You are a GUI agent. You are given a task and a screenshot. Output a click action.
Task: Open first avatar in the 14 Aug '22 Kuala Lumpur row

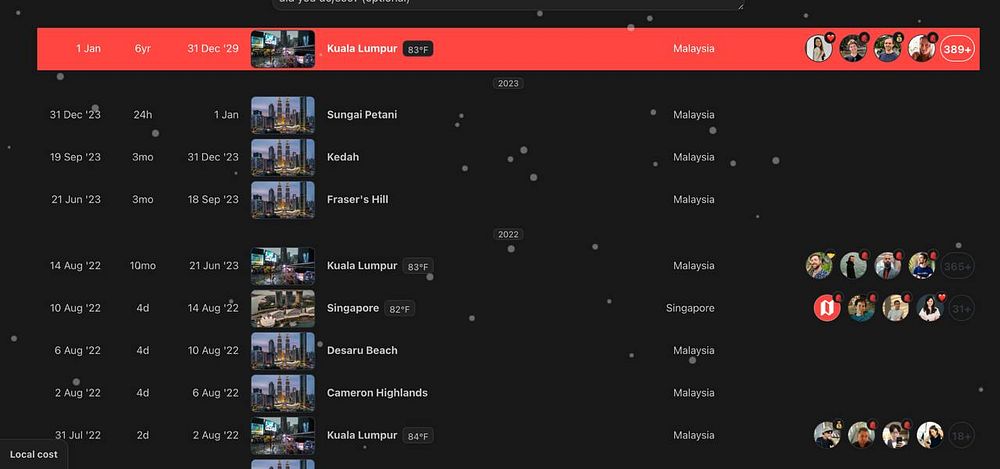pos(819,266)
